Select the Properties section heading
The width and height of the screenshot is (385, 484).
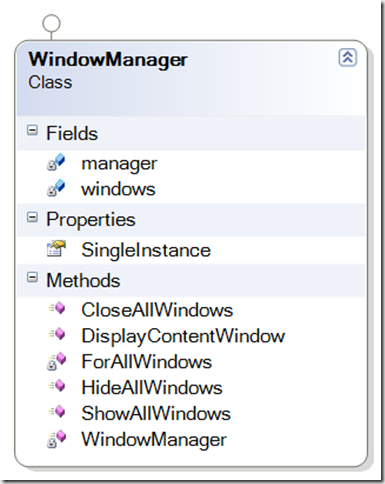[x=91, y=220]
